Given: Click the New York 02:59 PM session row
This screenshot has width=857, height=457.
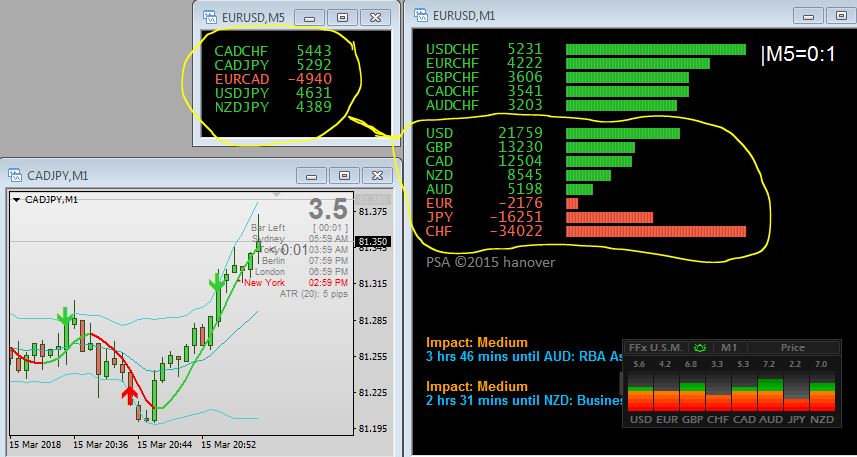Looking at the screenshot, I should click(x=296, y=283).
